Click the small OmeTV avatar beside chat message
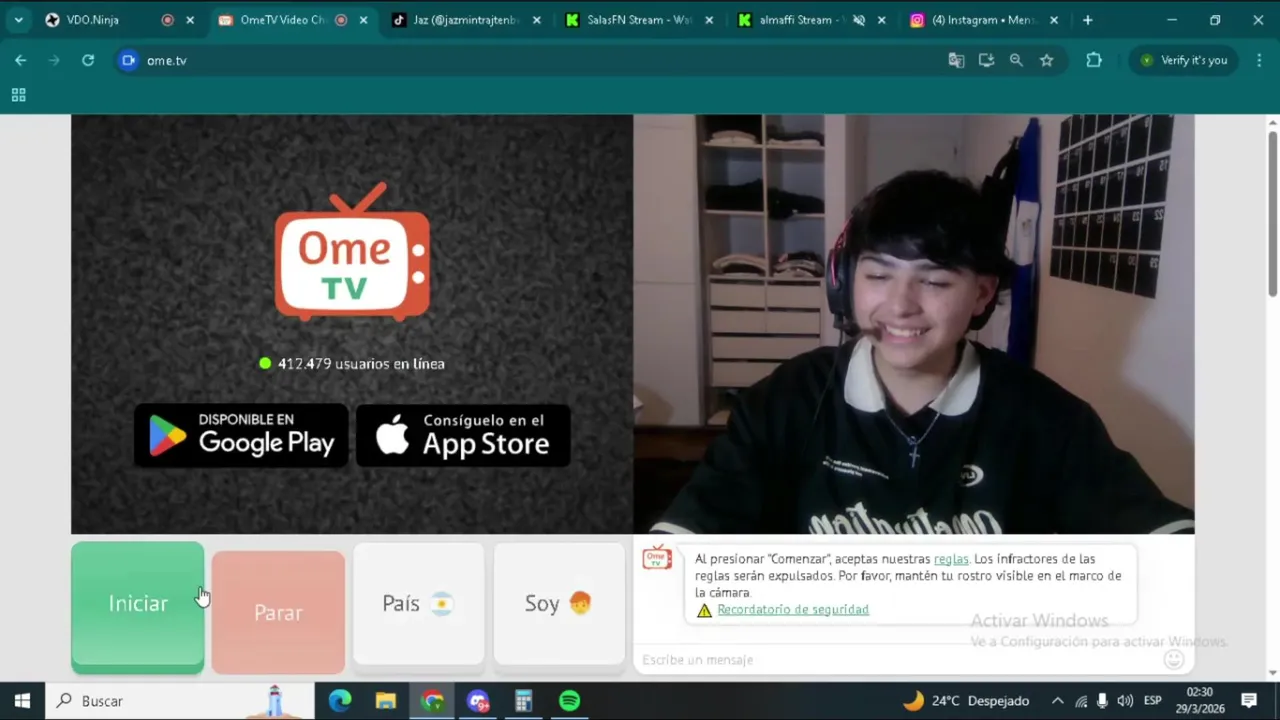 [x=657, y=558]
